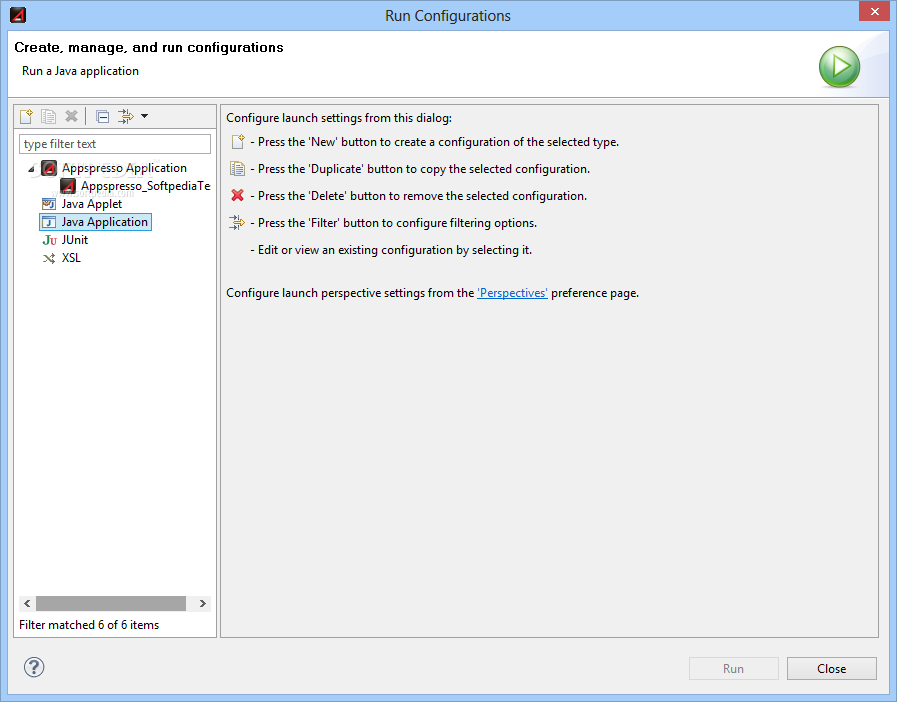Select the JUnit configuration type
The width and height of the screenshot is (897, 702).
[74, 240]
